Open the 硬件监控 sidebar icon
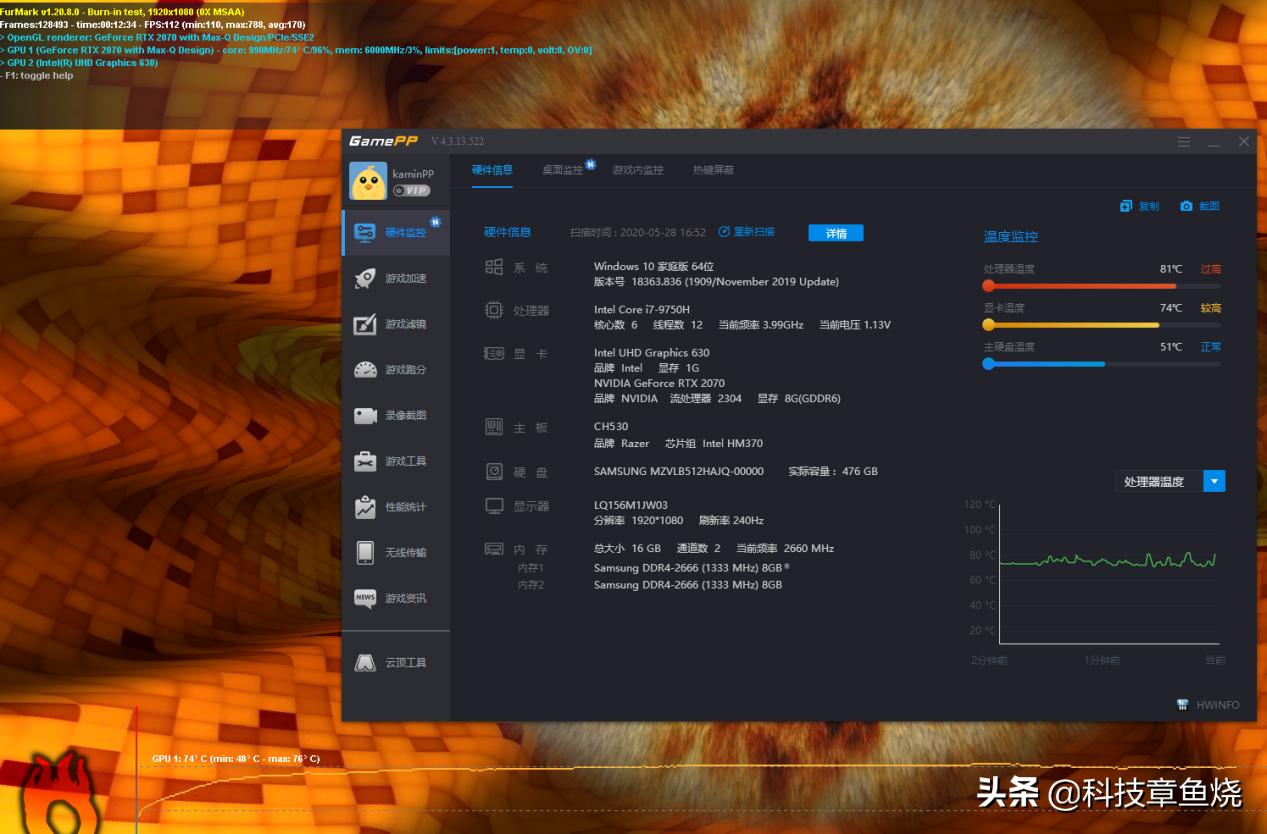Viewport: 1267px width, 834px height. pos(365,232)
